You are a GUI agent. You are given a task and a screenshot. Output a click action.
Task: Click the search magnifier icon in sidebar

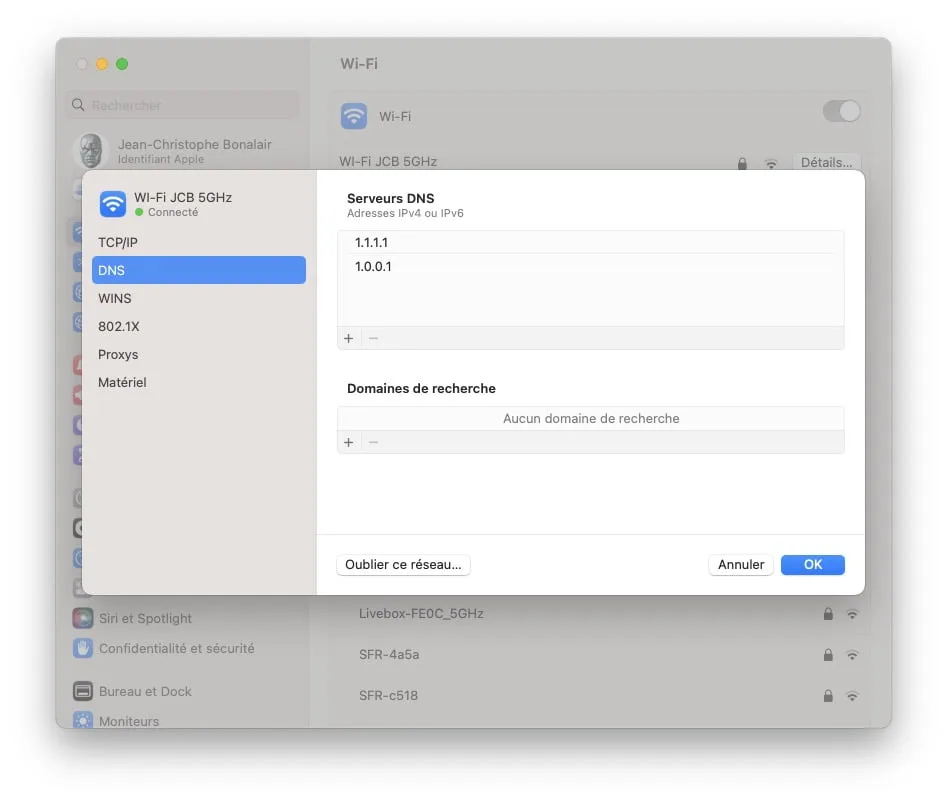pyautogui.click(x=78, y=105)
